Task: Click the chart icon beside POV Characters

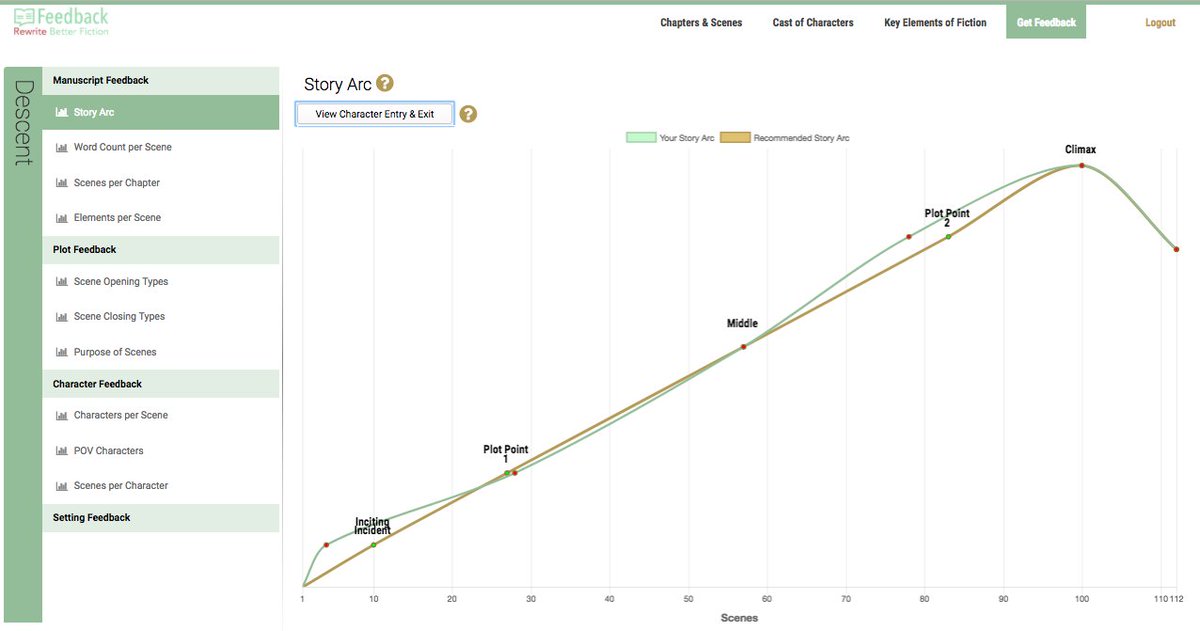Action: (62, 451)
